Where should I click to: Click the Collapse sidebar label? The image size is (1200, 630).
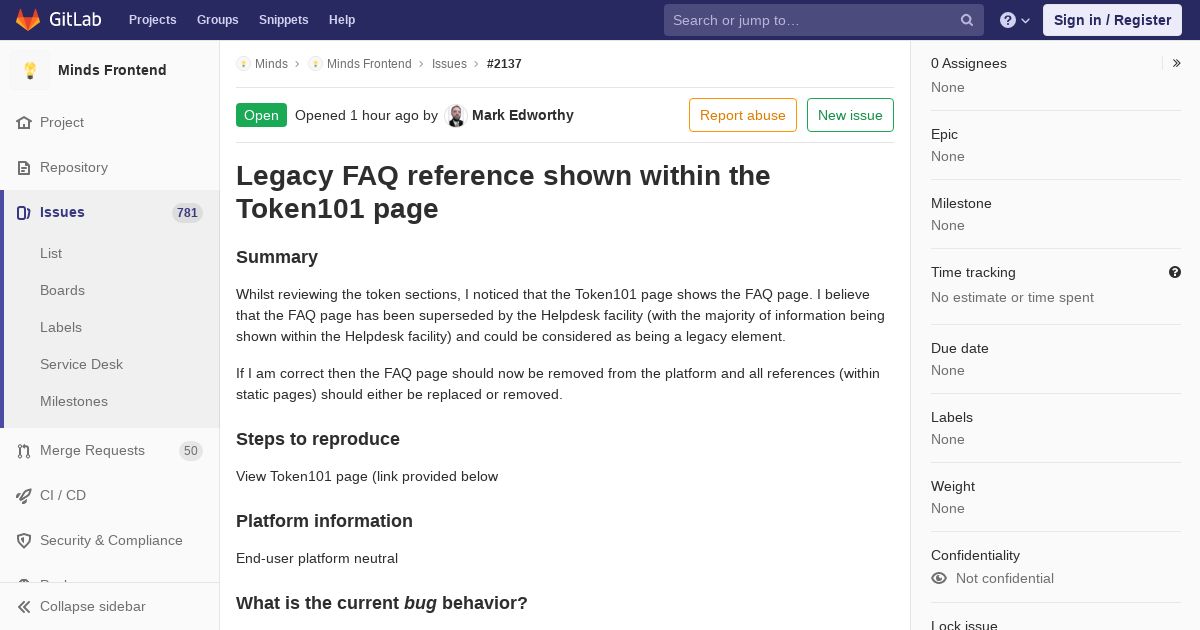[93, 606]
